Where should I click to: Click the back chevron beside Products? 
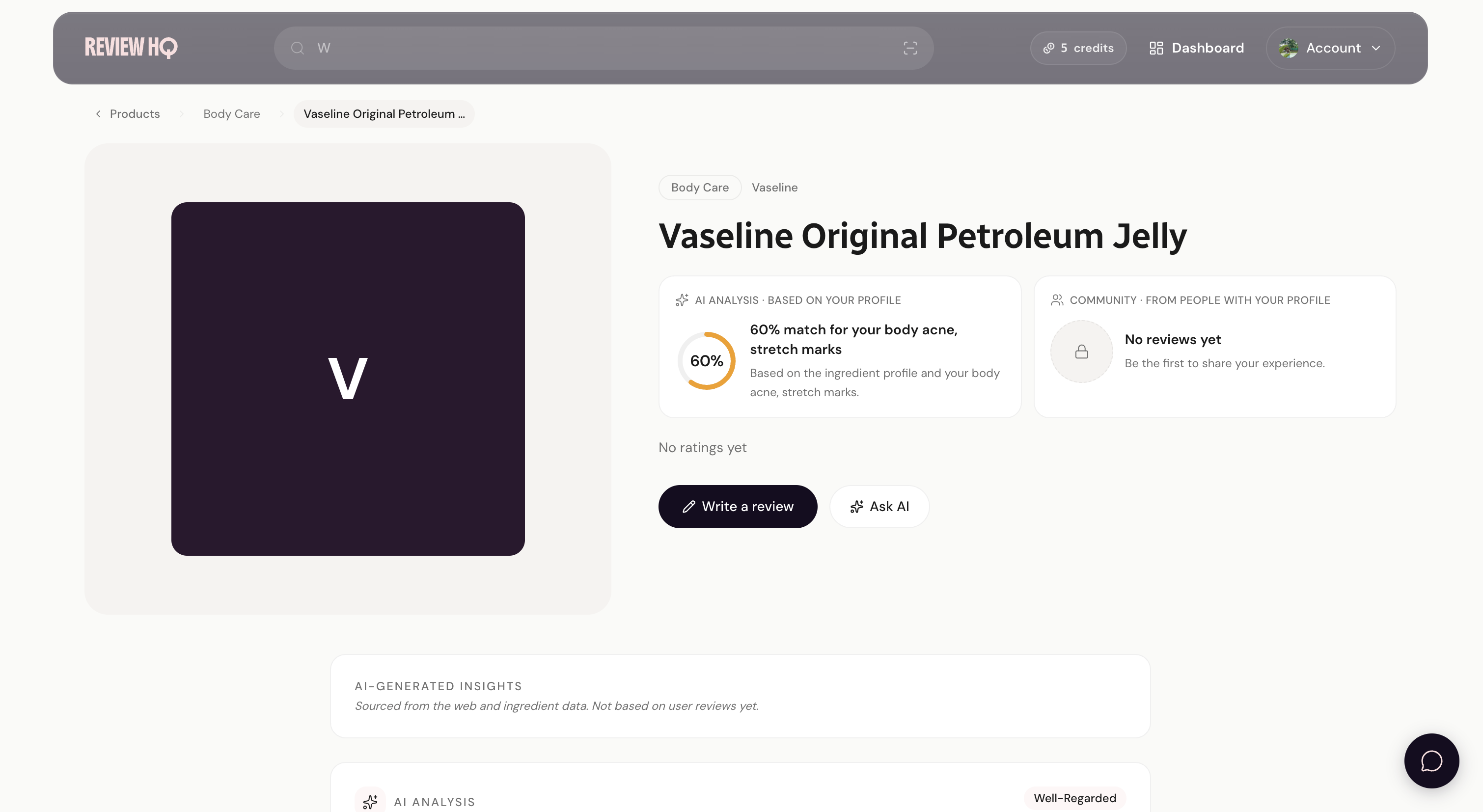click(98, 114)
